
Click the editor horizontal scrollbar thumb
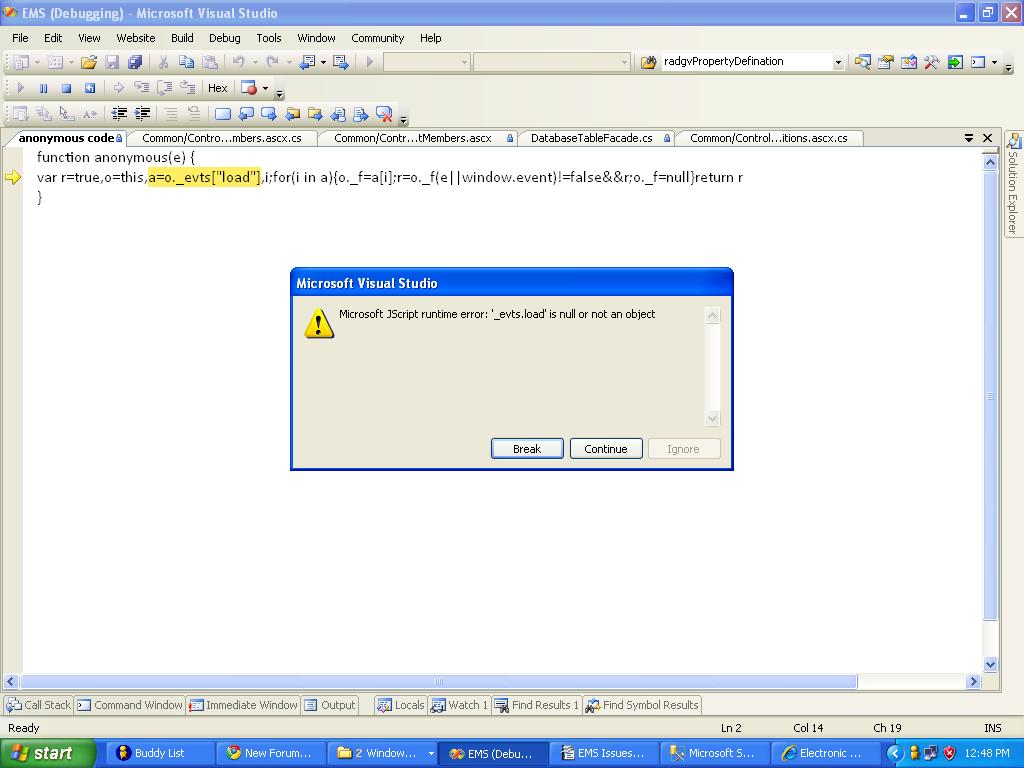click(438, 681)
